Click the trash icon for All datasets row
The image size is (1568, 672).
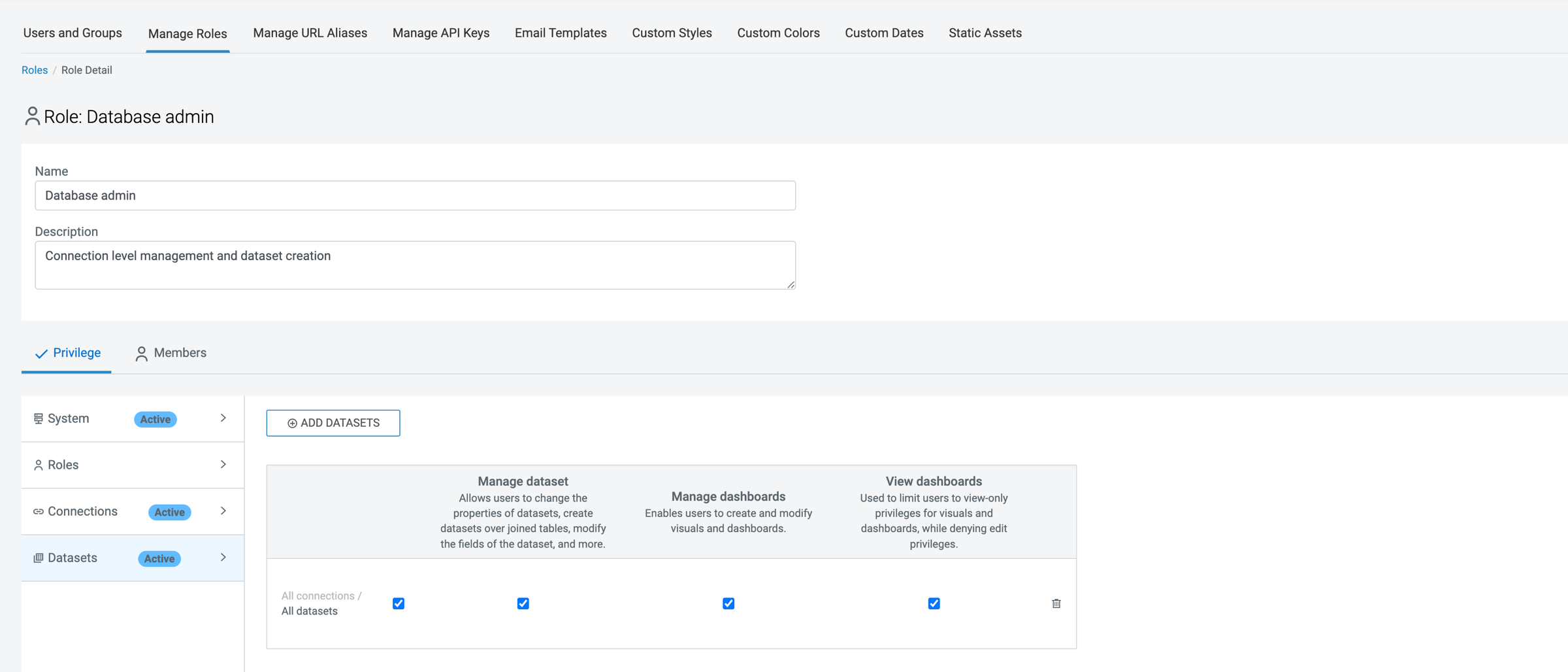(1056, 603)
